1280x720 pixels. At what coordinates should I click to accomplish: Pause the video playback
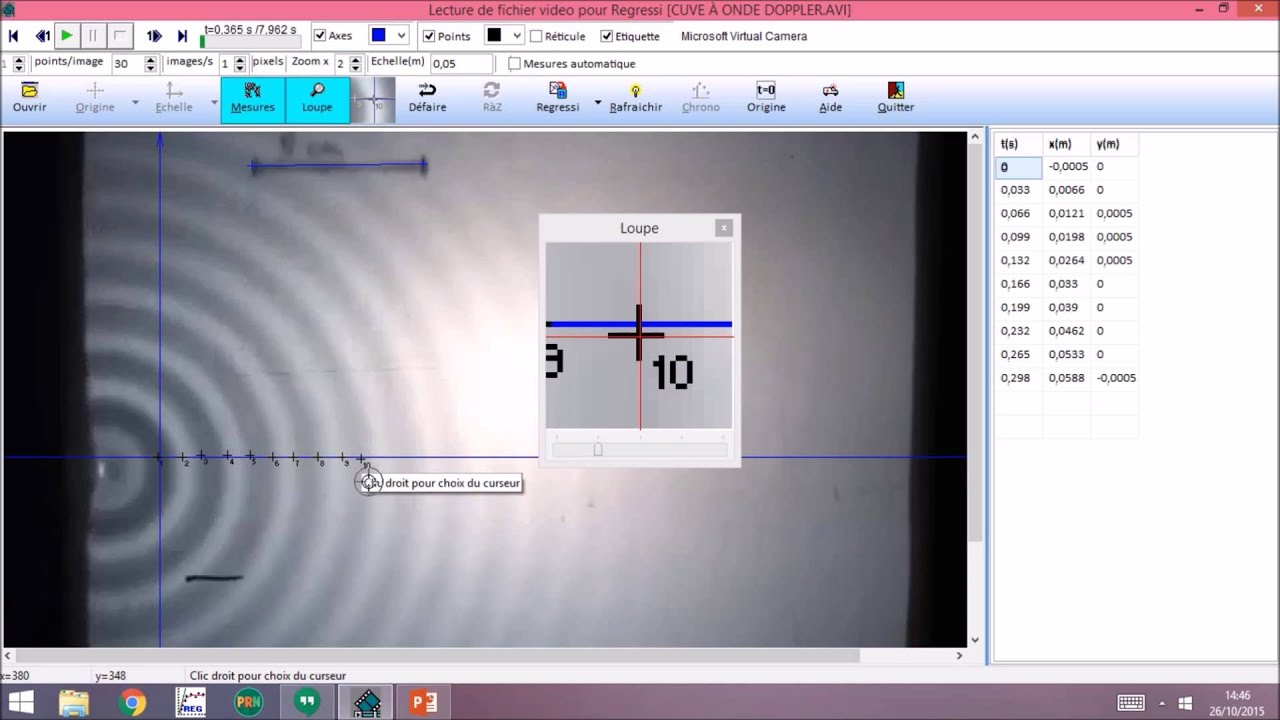coord(93,36)
